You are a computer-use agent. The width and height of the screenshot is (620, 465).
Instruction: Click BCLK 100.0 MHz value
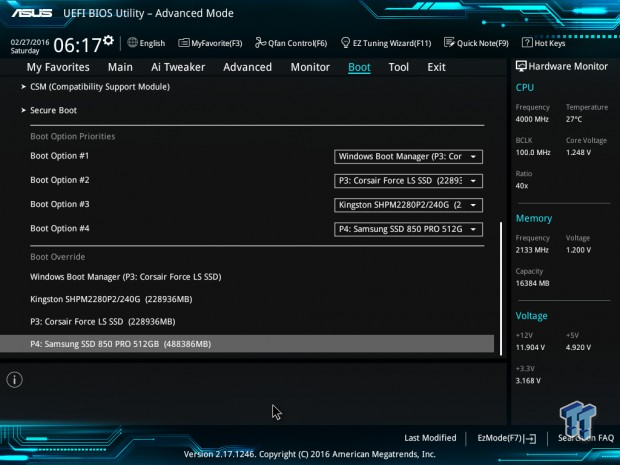(533, 152)
